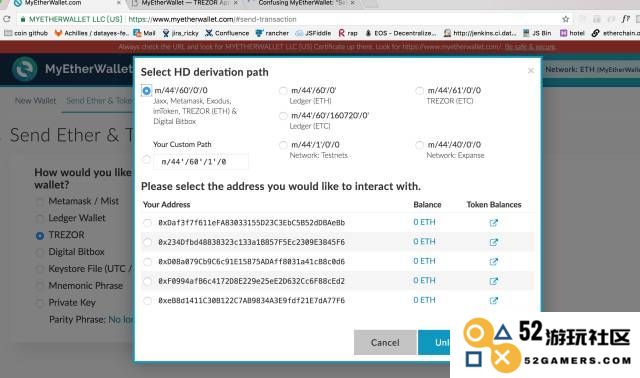This screenshot has width=640, height=378.
Task: Open the rap bookmark
Action: click(x=348, y=33)
